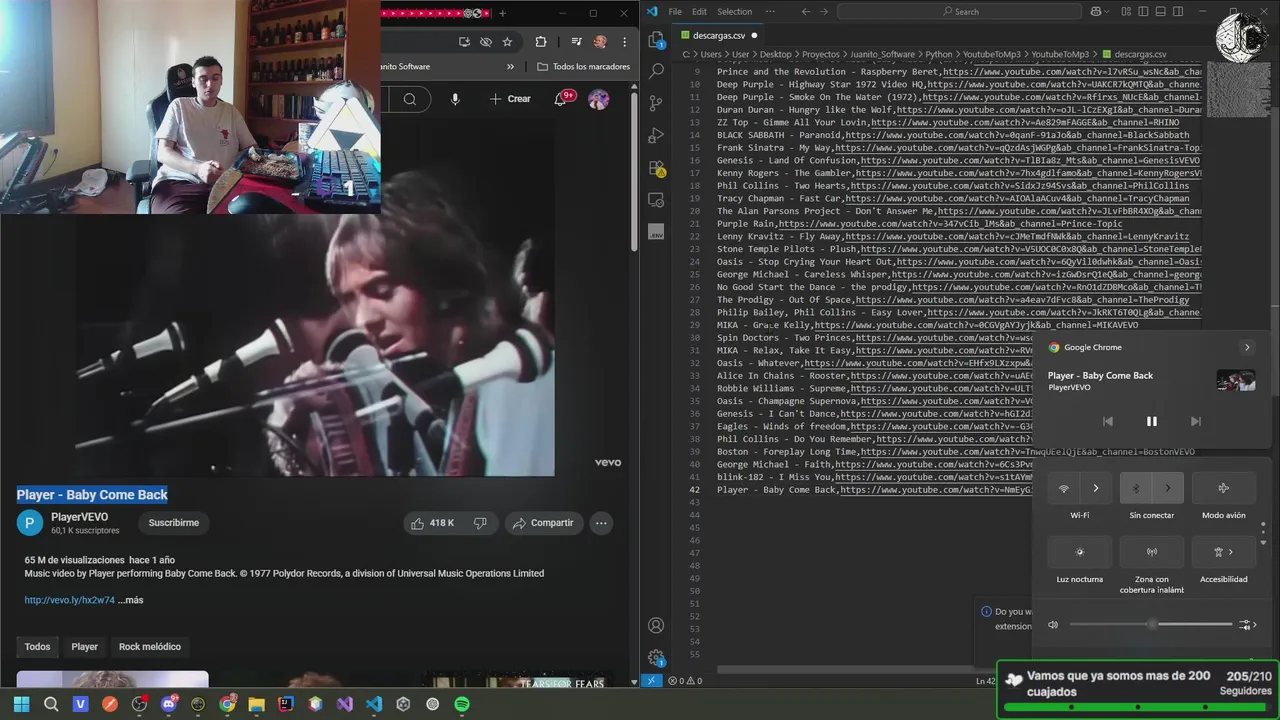Open the Run and Debug view
The height and width of the screenshot is (720, 1280).
(656, 135)
